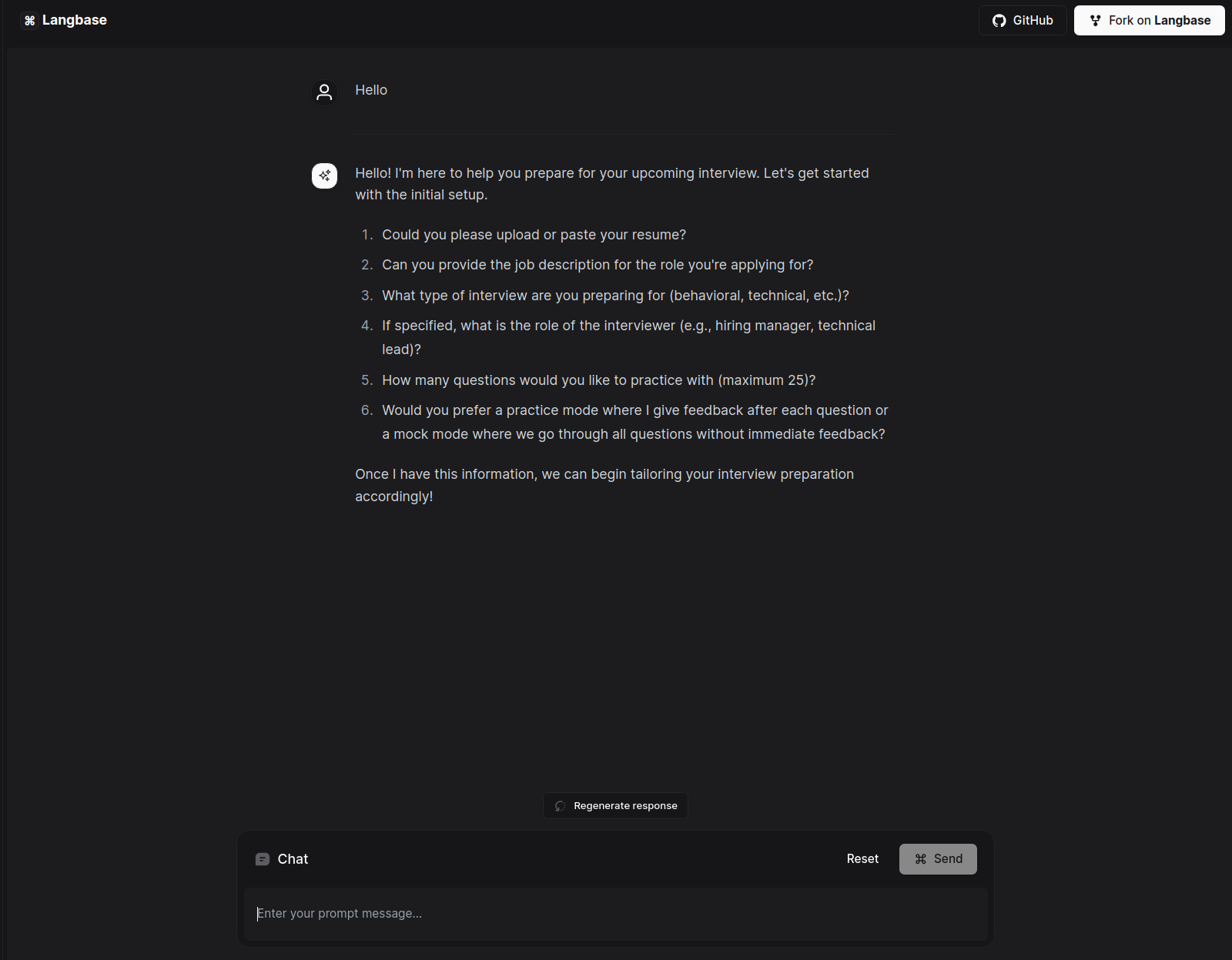
Task: Click the "How many questions" list item
Action: tap(598, 380)
